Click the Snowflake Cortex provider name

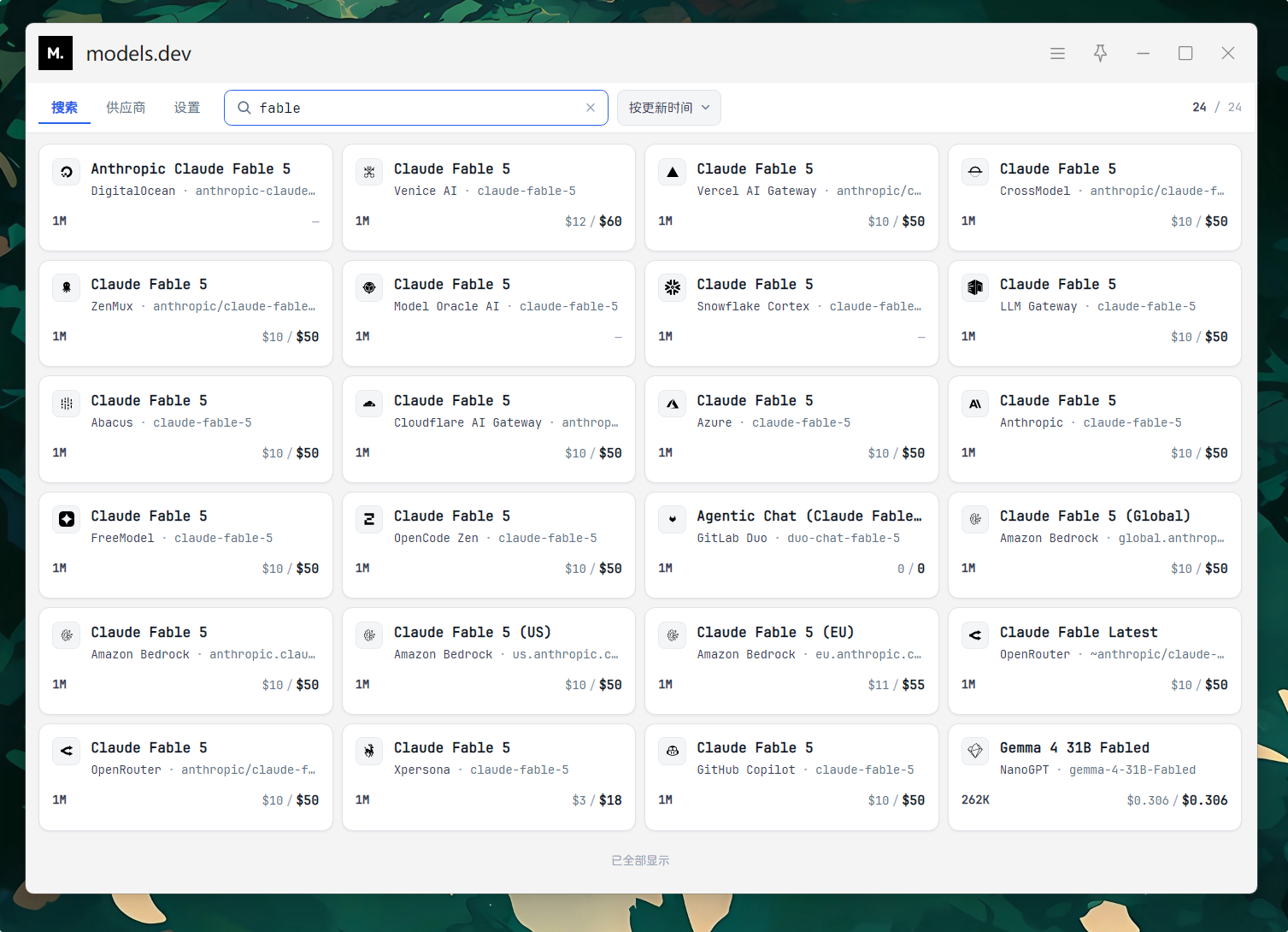[x=753, y=306]
